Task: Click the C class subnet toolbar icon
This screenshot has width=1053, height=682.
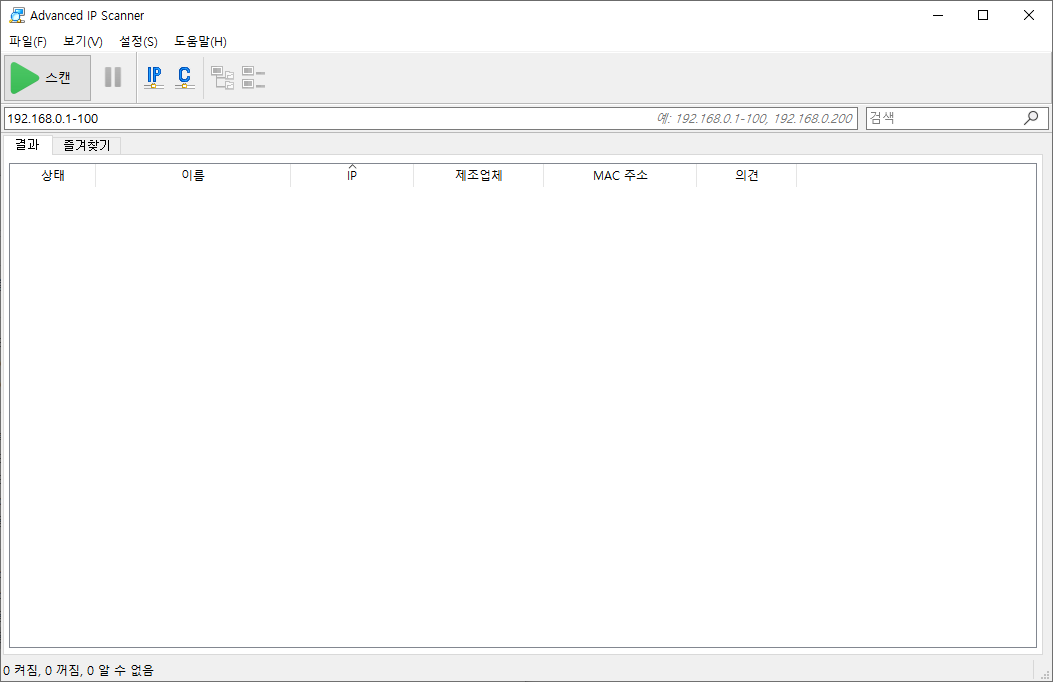Action: click(184, 77)
